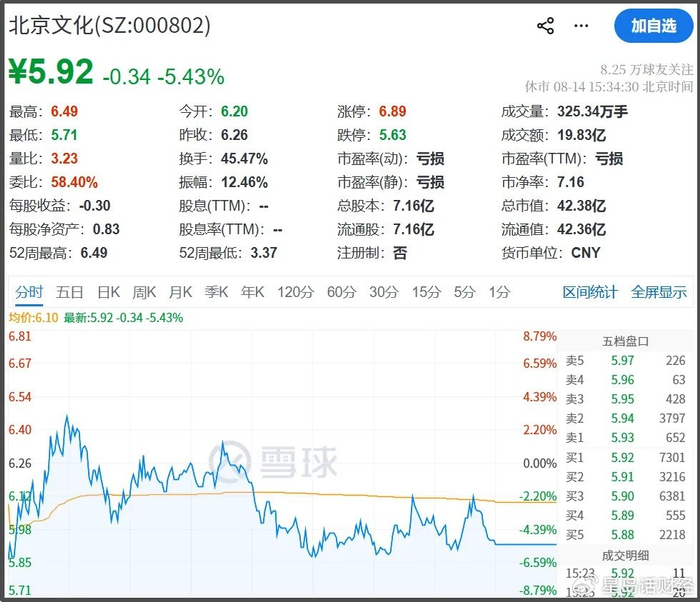Select the 年K chart tab

[x=253, y=292]
